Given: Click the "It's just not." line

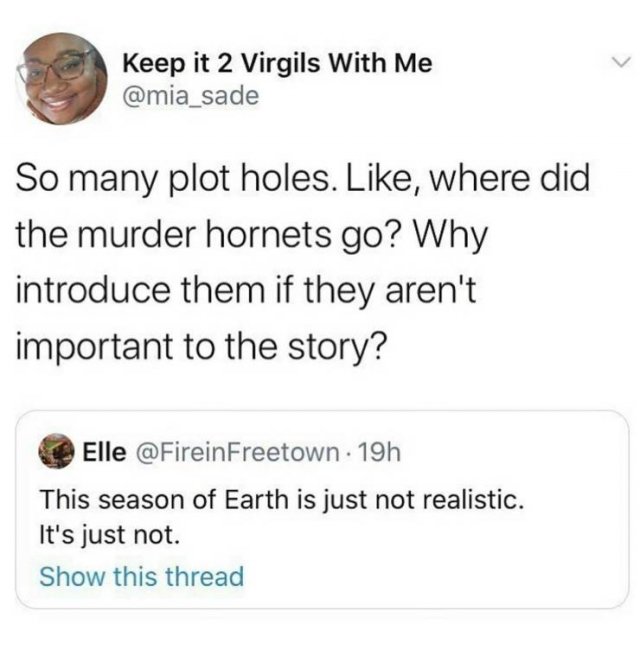Looking at the screenshot, I should (x=110, y=535).
